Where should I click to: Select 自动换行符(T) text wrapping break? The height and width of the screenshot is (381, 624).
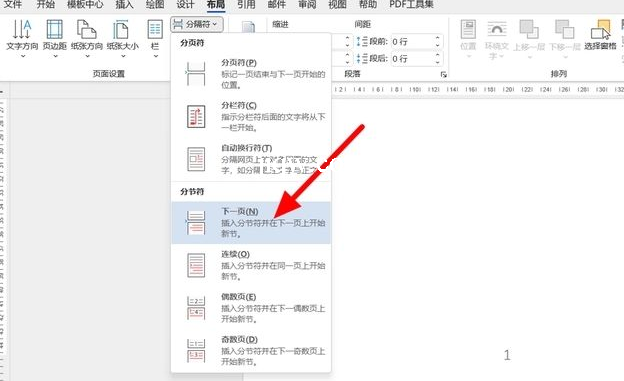[x=251, y=159]
